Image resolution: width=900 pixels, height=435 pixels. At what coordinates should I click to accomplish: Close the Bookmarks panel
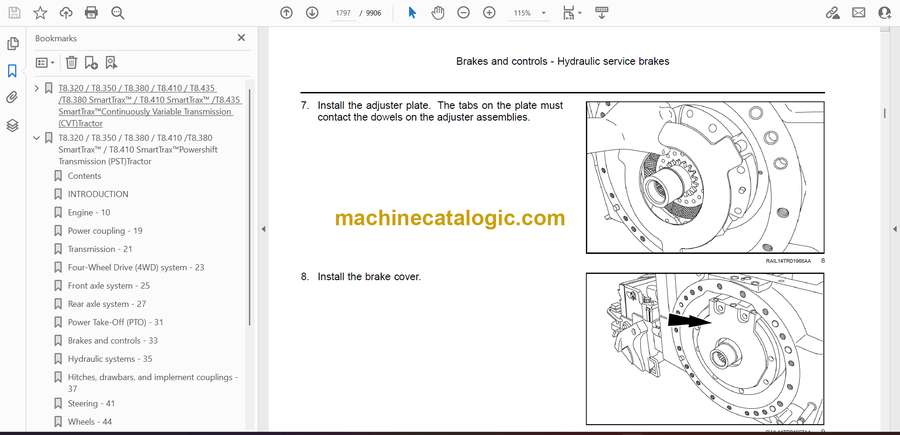click(x=241, y=38)
